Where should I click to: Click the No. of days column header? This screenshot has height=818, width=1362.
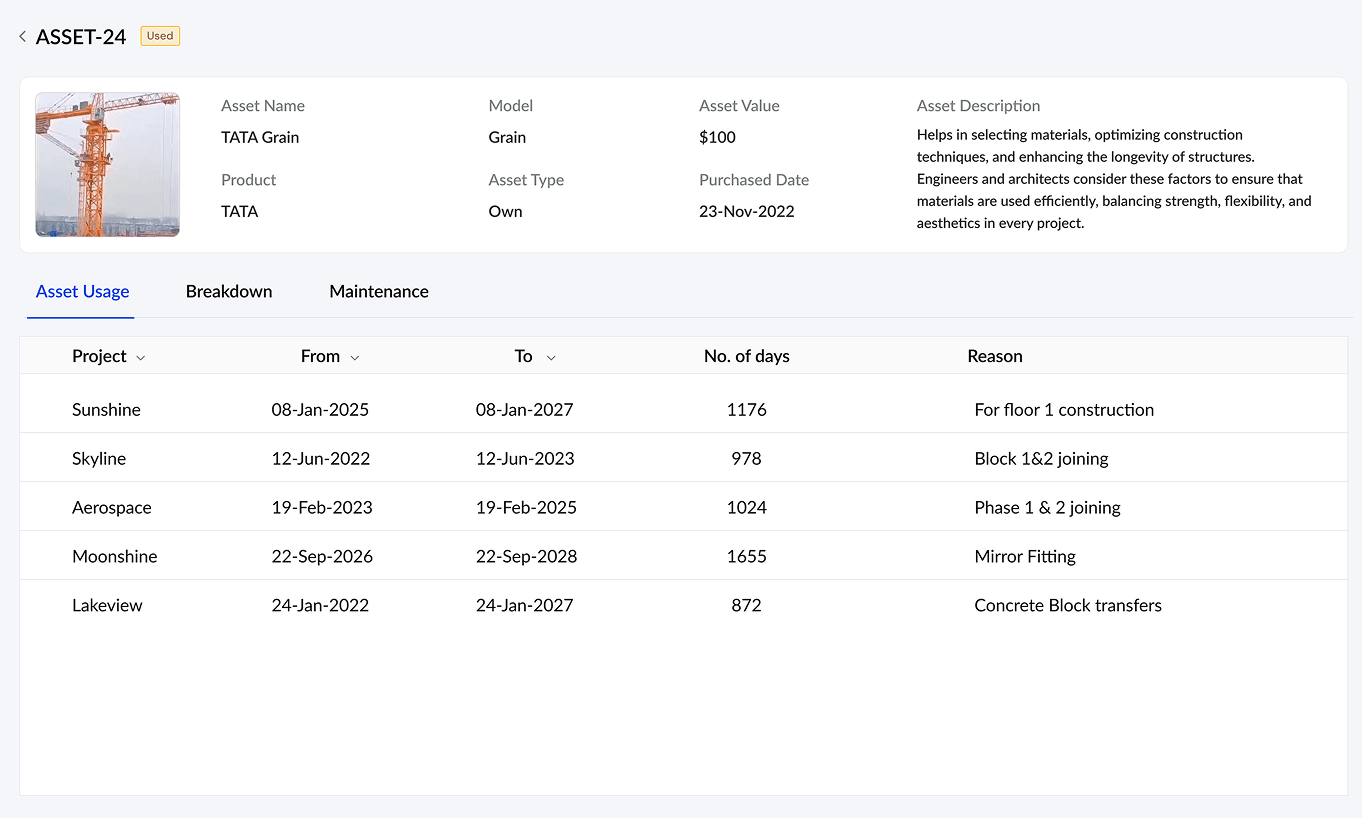[x=746, y=357]
